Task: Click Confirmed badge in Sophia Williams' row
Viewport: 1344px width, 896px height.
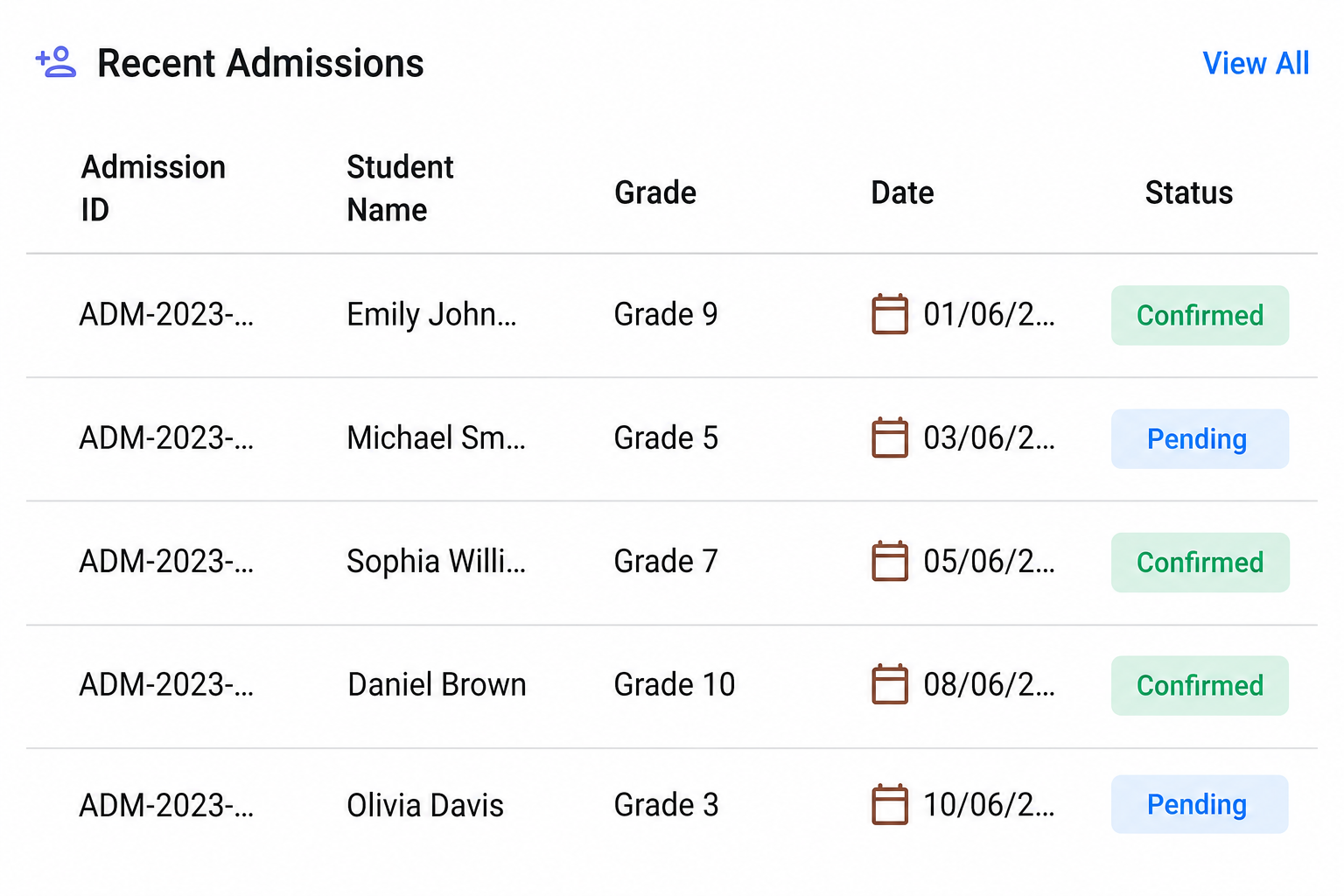Action: tap(1200, 563)
